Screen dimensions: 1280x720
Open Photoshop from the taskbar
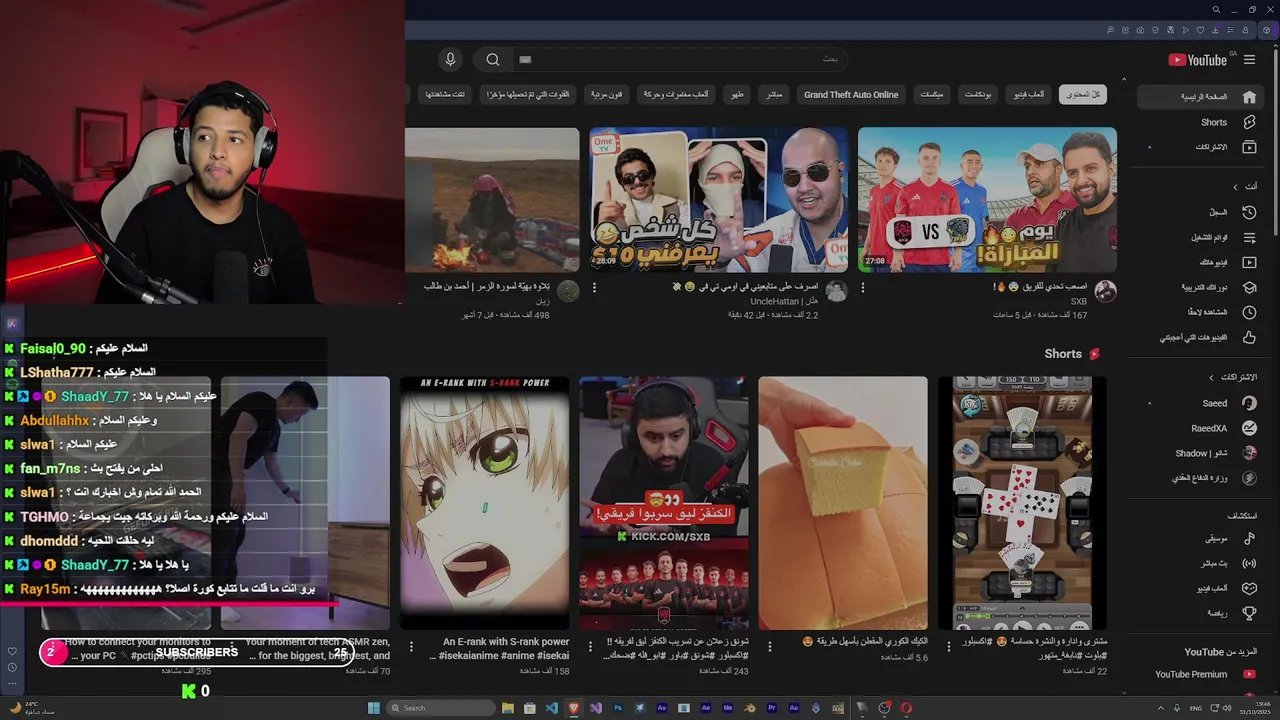pyautogui.click(x=618, y=708)
